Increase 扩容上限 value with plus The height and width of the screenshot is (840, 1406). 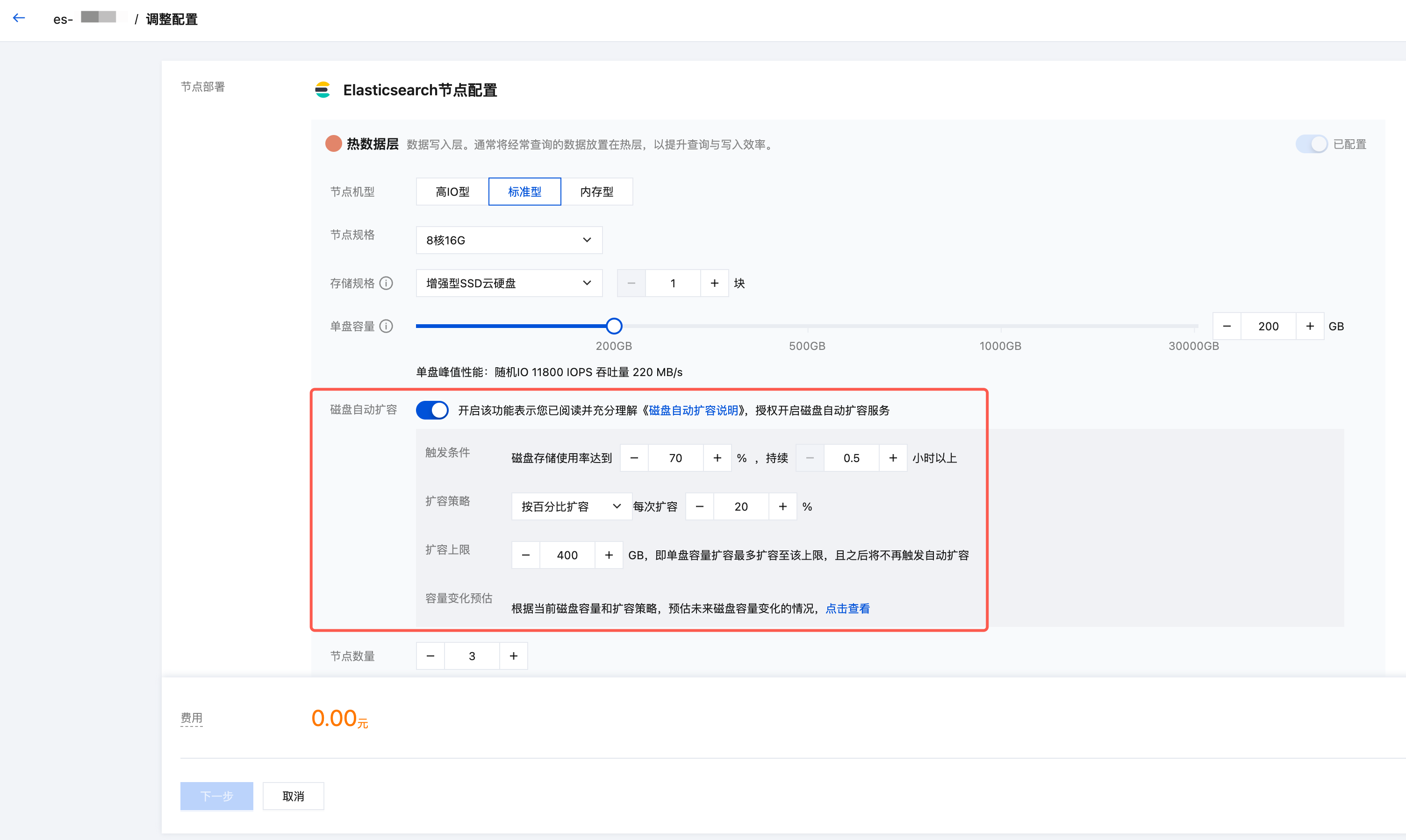tap(609, 555)
